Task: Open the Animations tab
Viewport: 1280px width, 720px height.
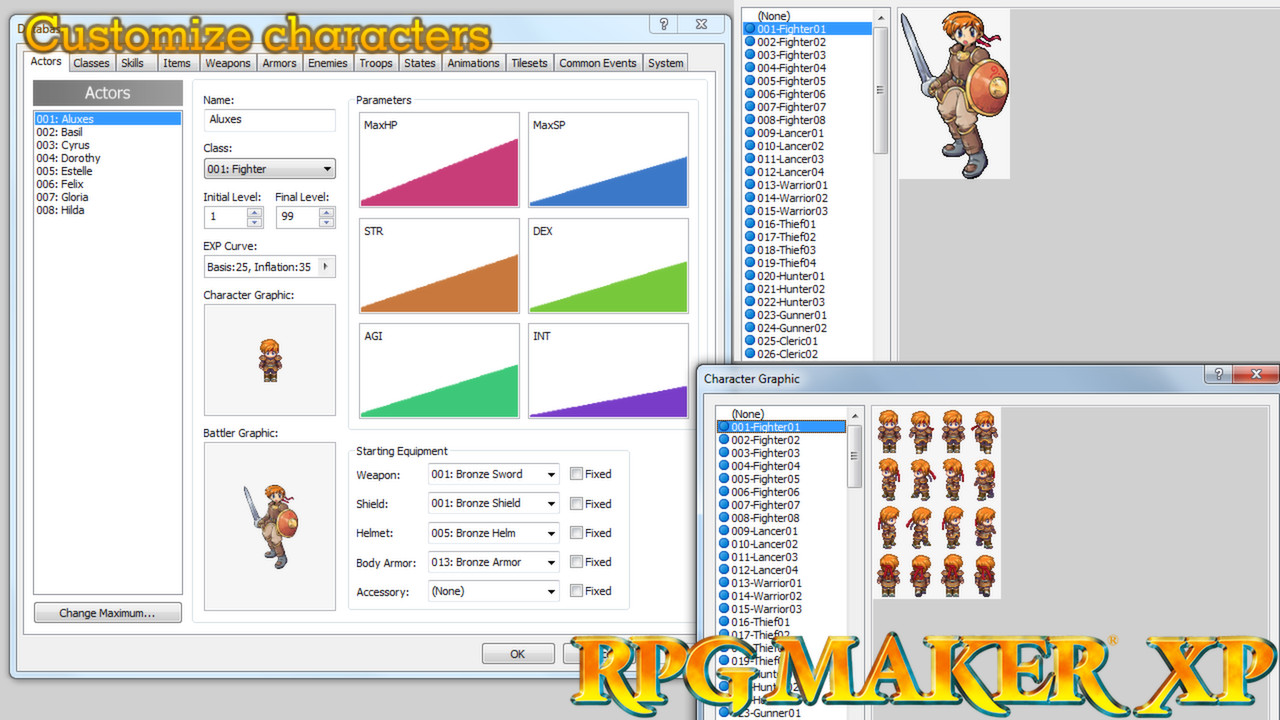Action: [x=473, y=62]
